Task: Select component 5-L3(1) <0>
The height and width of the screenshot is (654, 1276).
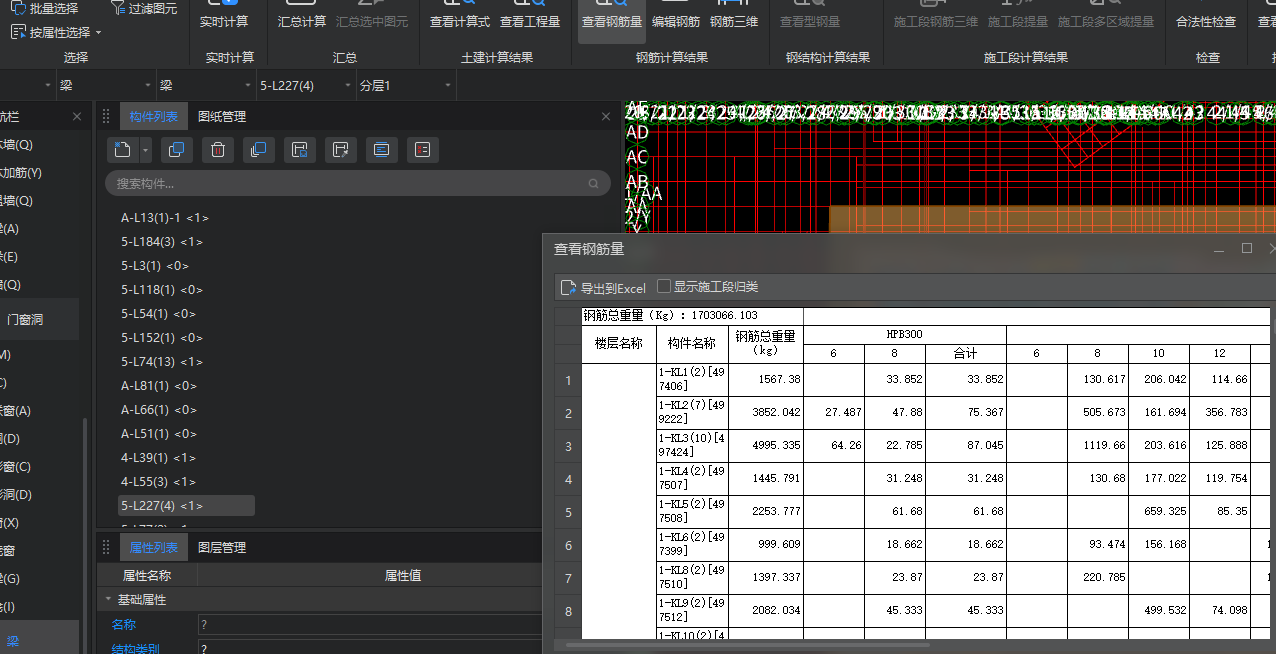Action: [x=155, y=266]
